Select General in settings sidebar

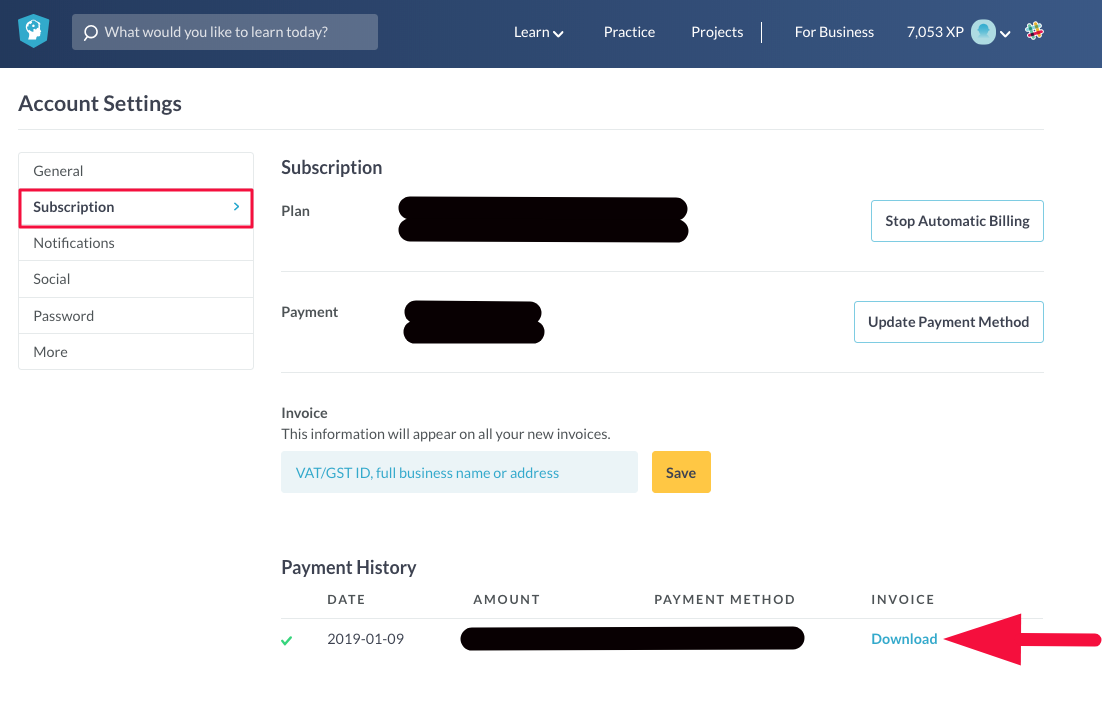click(58, 171)
